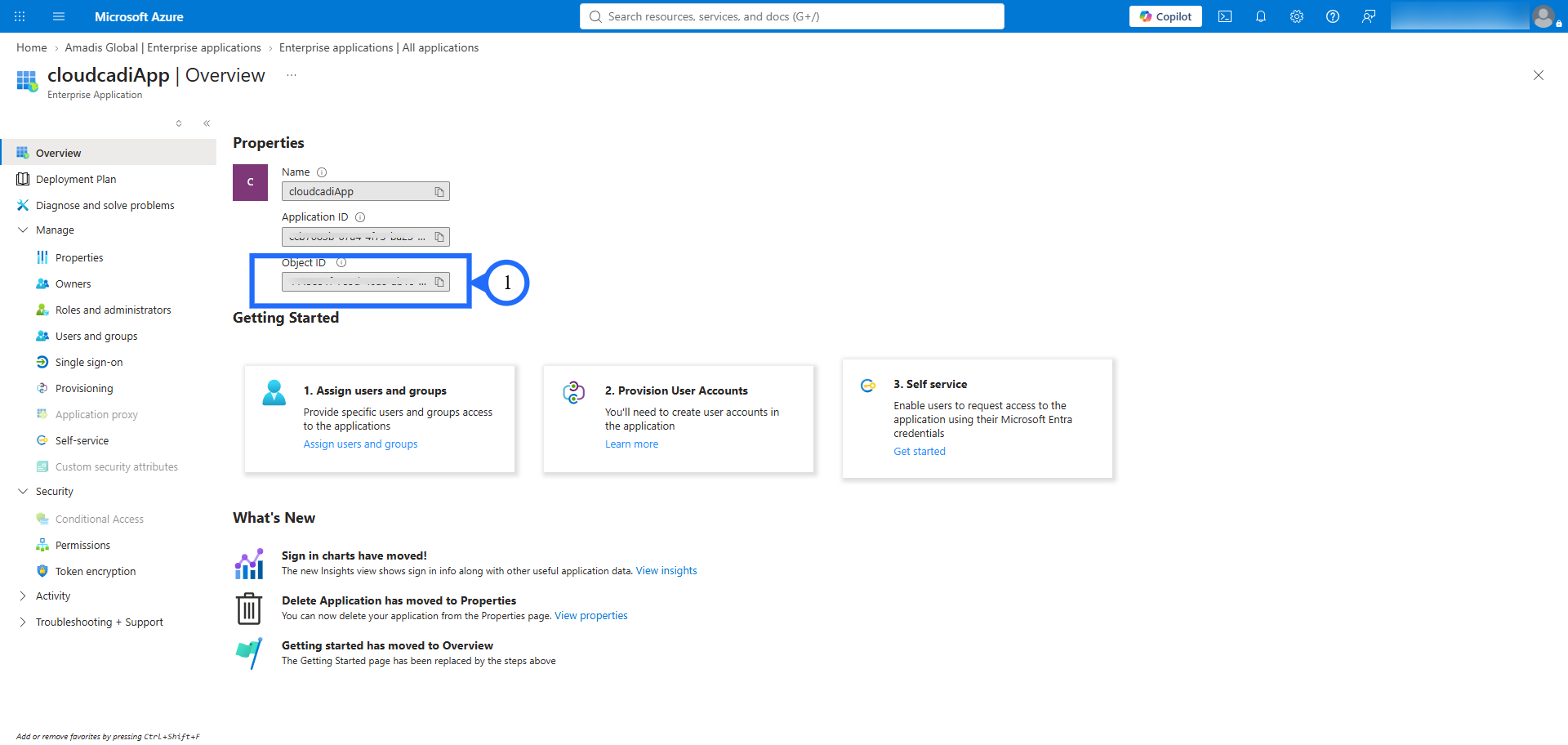Expand Troubleshooting + Support section
Screen dimensions: 1568x745
pos(23,622)
